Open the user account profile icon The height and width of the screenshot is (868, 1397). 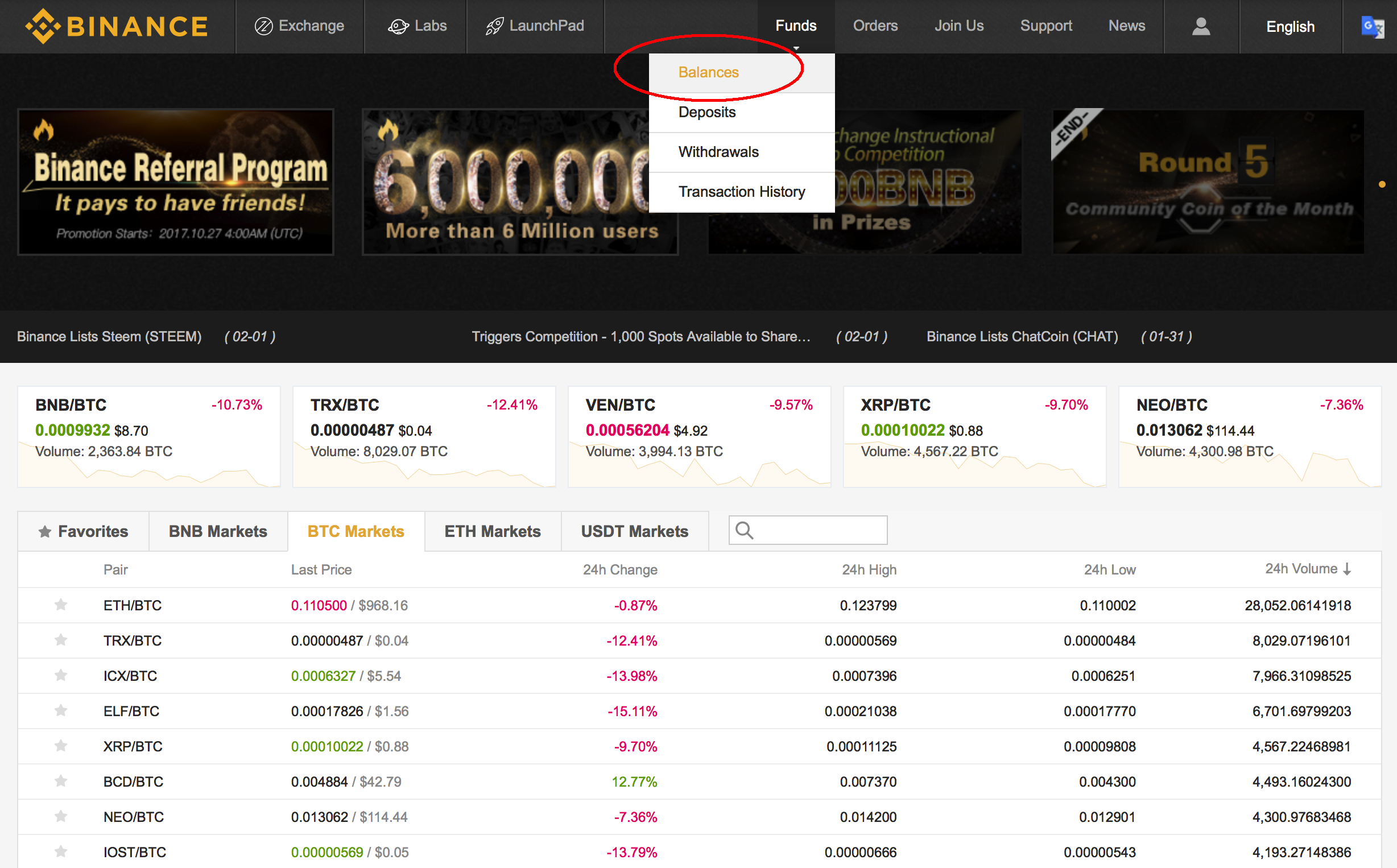[1200, 26]
